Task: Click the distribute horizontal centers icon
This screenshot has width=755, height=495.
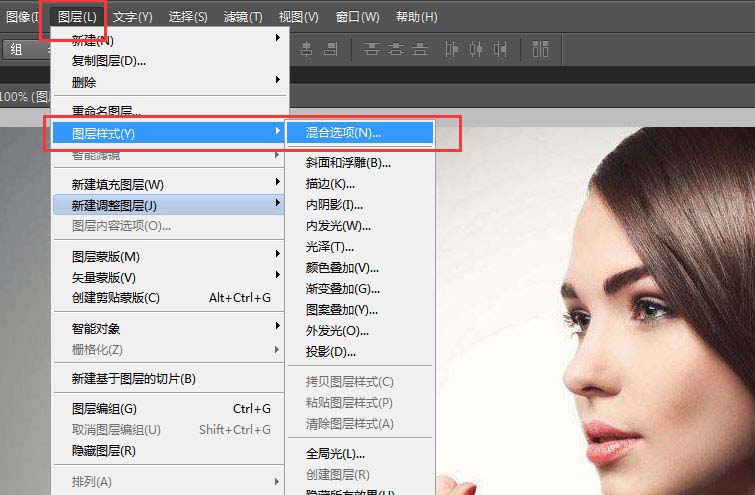Action: [476, 49]
